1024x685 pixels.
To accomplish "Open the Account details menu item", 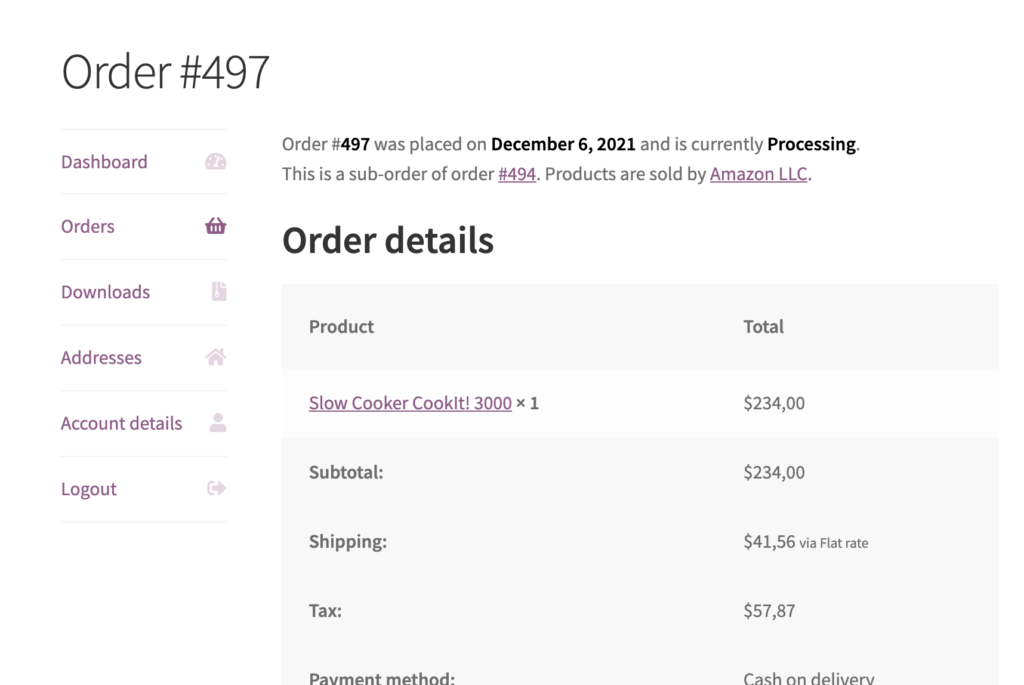I will [121, 423].
